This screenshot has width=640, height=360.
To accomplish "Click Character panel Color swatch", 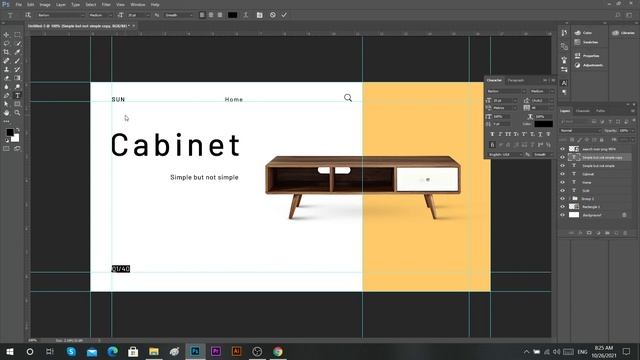I will pyautogui.click(x=544, y=124).
